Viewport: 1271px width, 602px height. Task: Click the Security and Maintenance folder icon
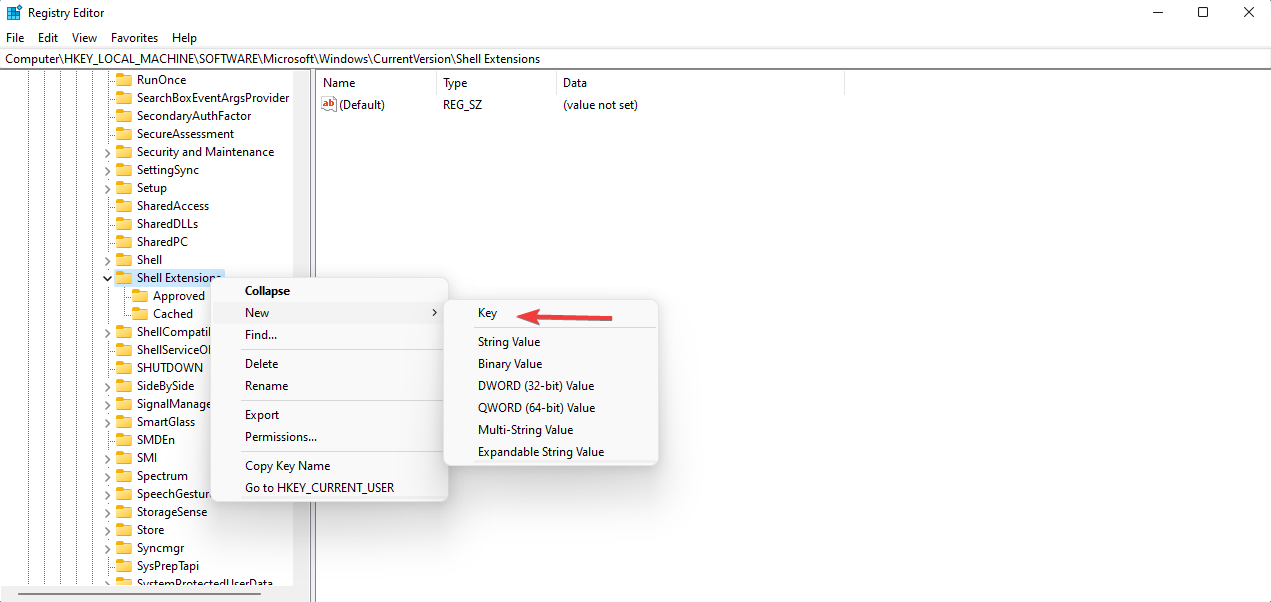click(123, 152)
